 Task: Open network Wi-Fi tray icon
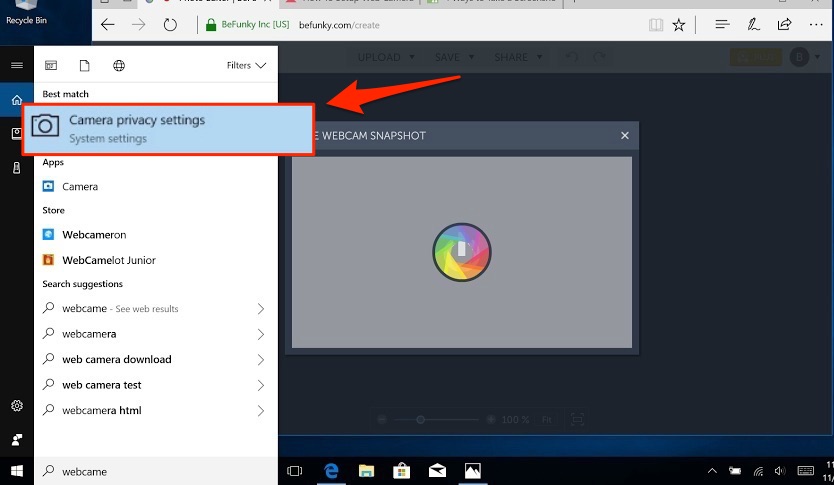[758, 471]
